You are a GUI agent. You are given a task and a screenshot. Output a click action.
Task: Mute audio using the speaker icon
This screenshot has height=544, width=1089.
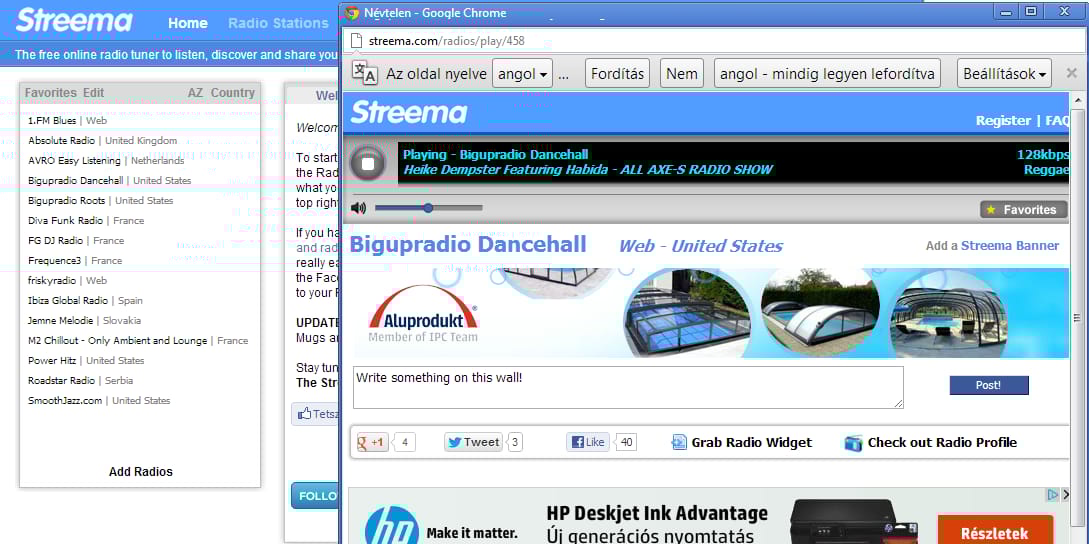coord(358,208)
